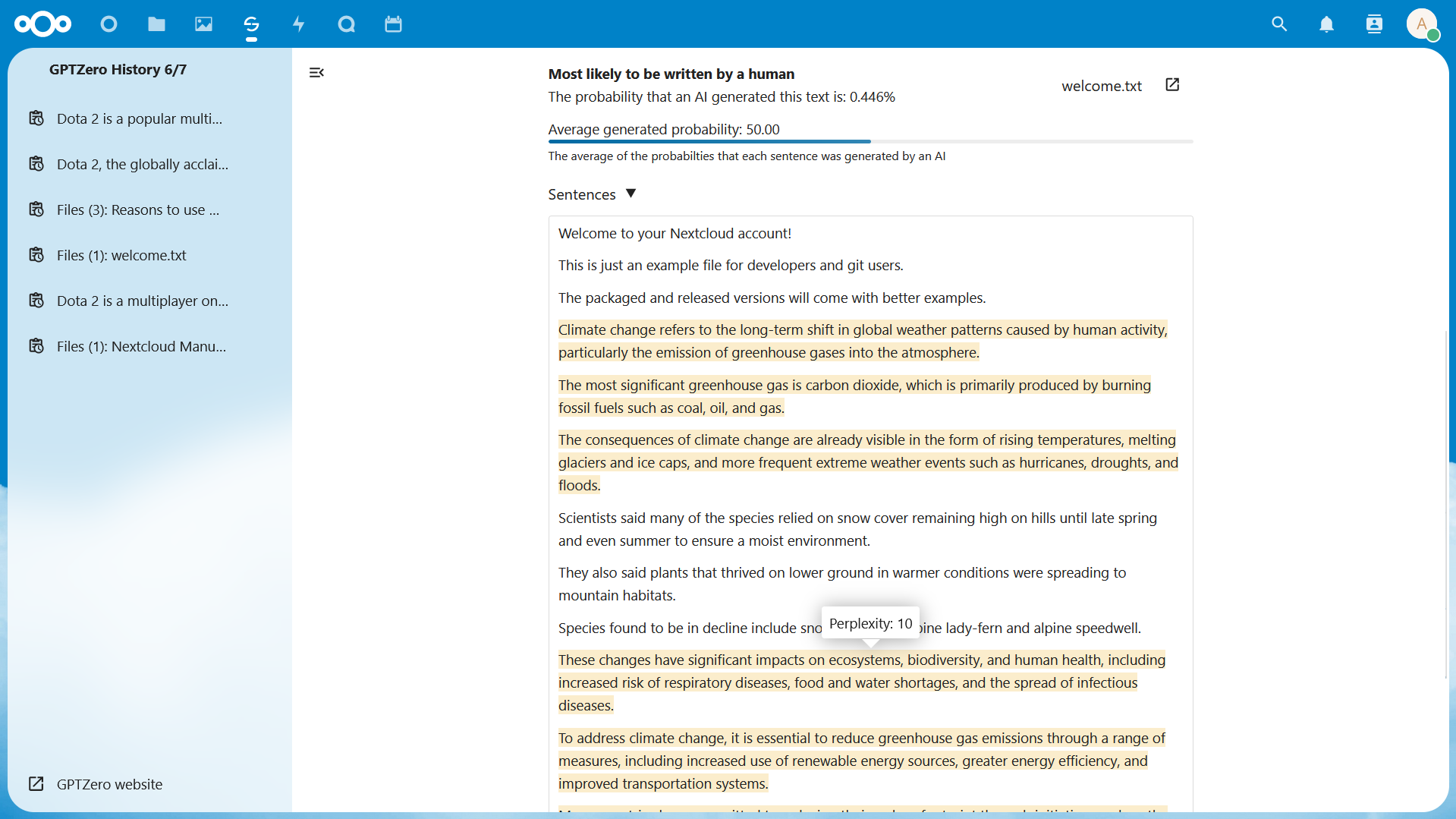Open the Nextcloud logo home link

click(x=42, y=24)
